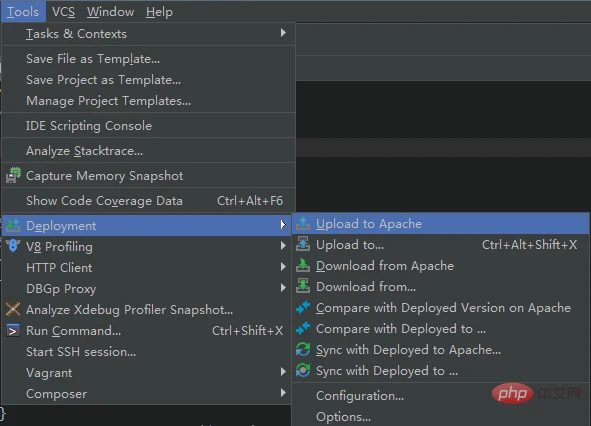Click the Upload to... icon

click(303, 244)
